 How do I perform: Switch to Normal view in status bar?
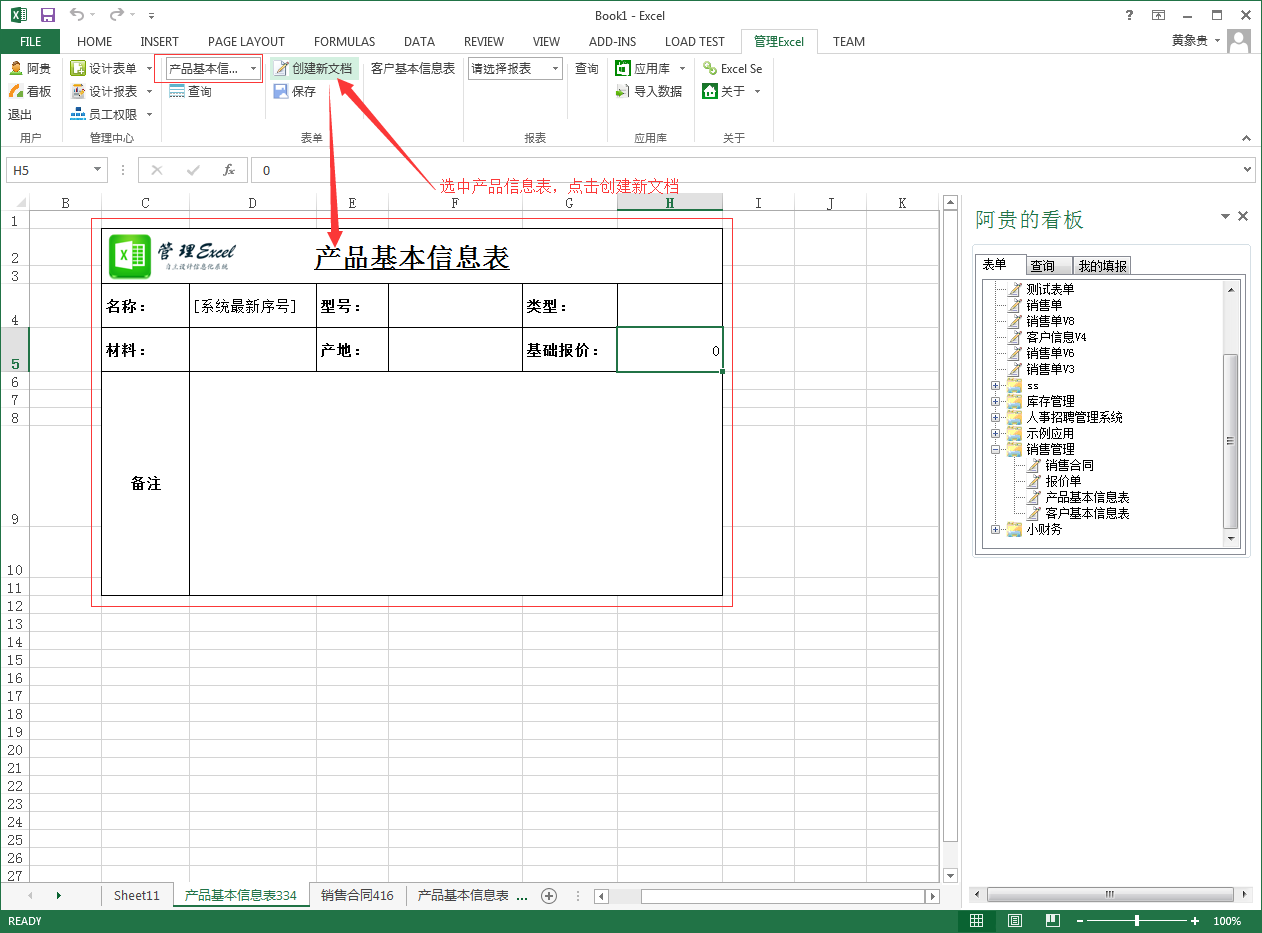[x=977, y=921]
